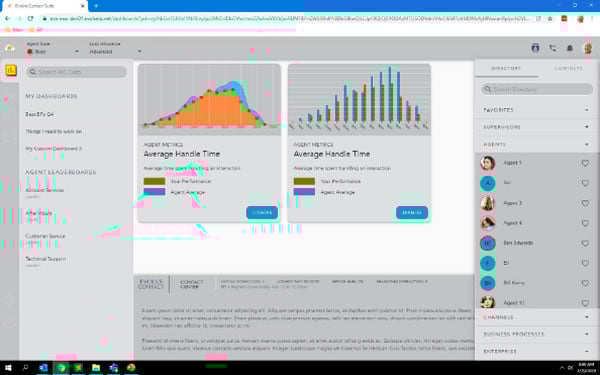Screen dimensions: 600x375
Task: Open a new browser tab with plus icon
Action: click(x=96, y=6)
